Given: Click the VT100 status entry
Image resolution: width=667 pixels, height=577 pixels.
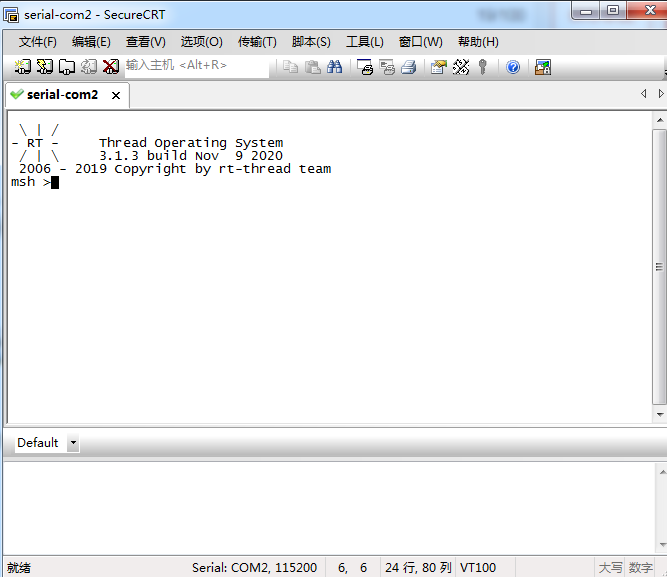Looking at the screenshot, I should [478, 568].
